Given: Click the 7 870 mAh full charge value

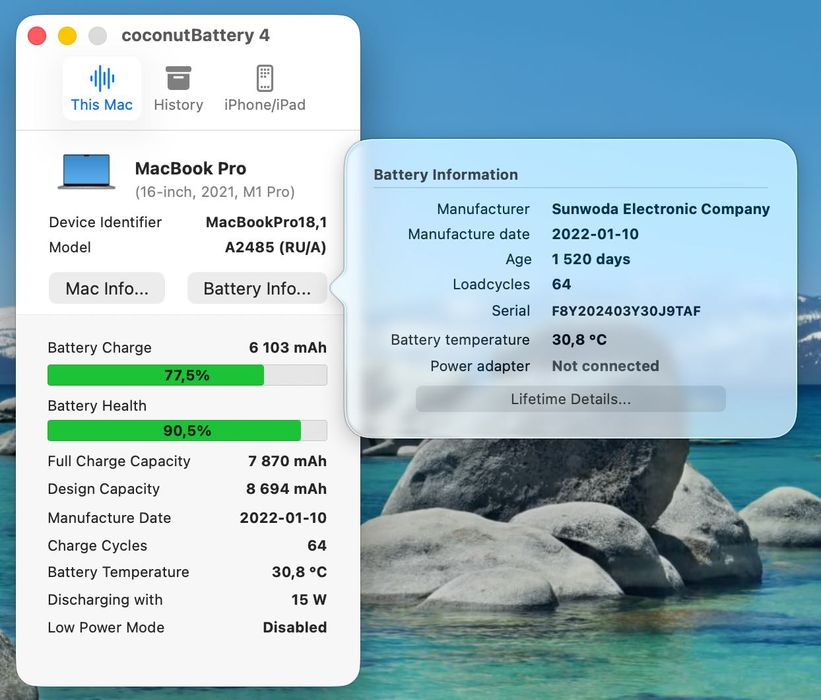Looking at the screenshot, I should [287, 461].
